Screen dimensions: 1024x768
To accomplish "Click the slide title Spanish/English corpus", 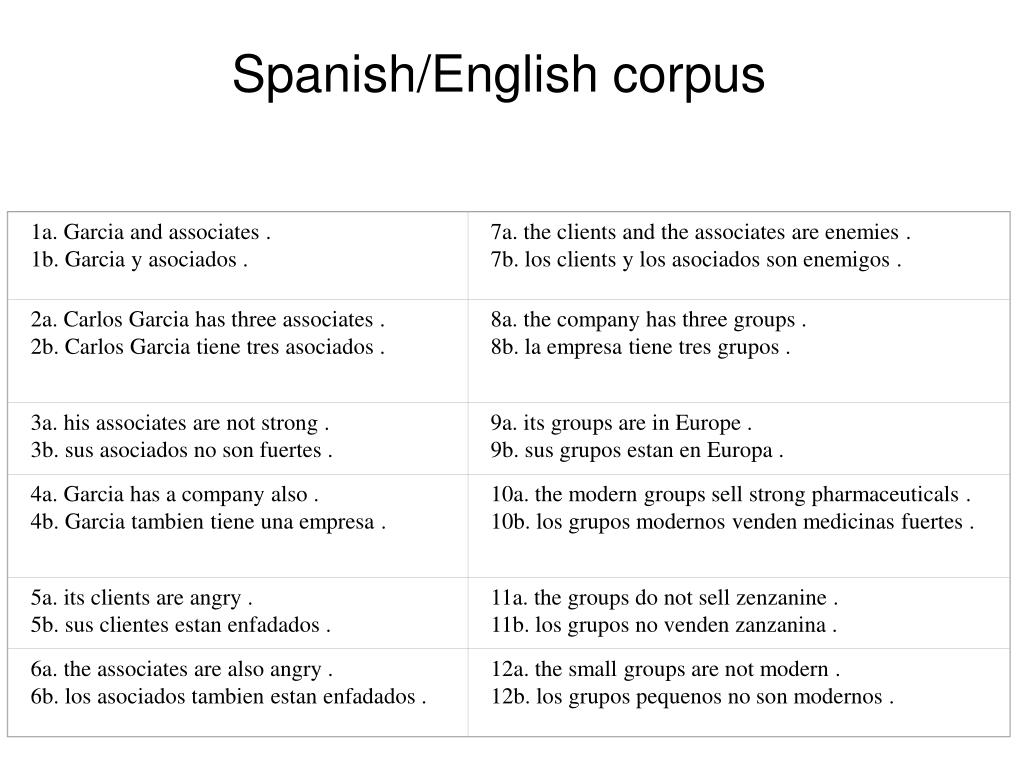I will click(x=498, y=75).
